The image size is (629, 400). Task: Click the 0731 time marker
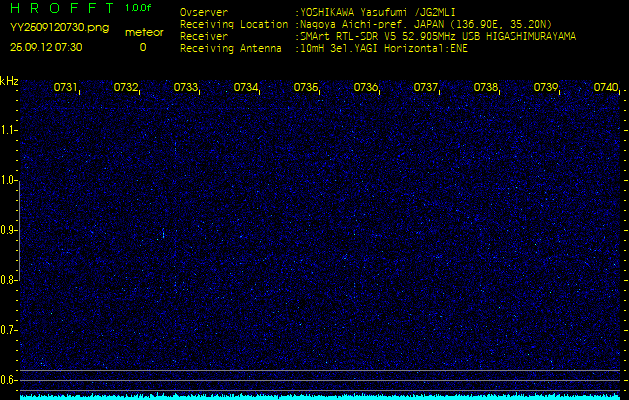(66, 88)
